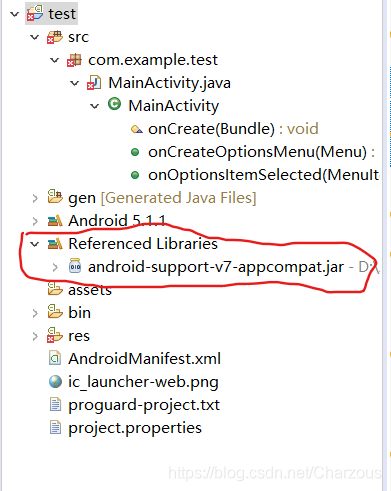Select the assets folder
391x491 pixels.
coord(90,290)
